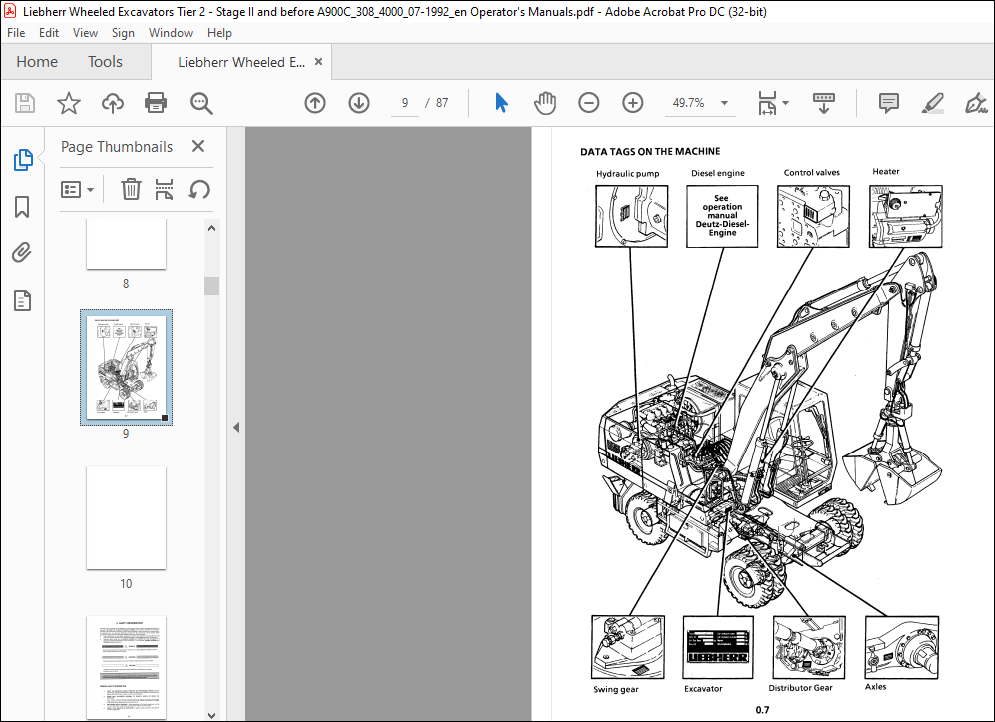Screen dimensions: 995x722
Task: Open the Window menu
Action: click(171, 33)
